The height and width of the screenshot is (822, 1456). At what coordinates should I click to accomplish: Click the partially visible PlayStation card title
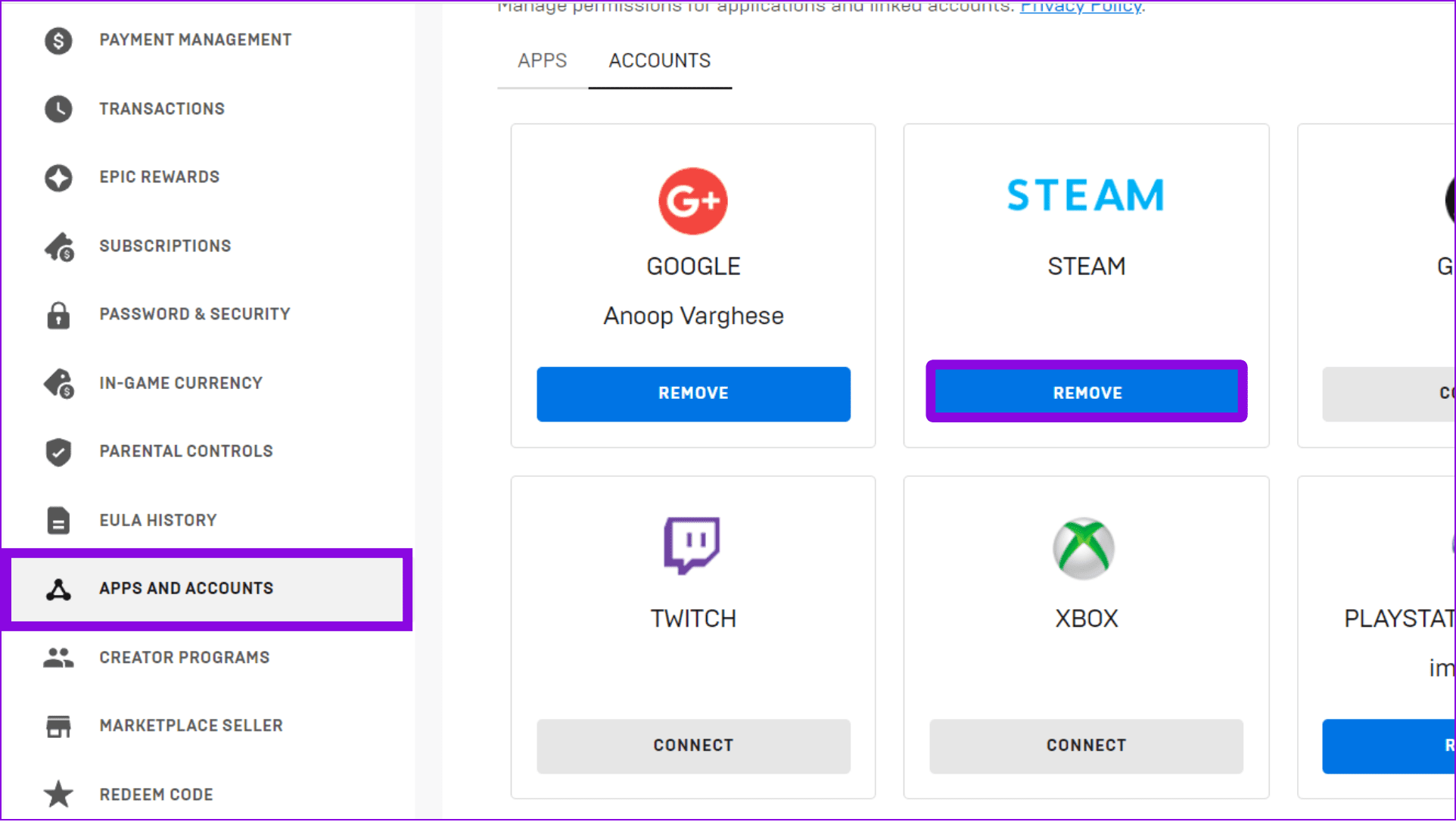tap(1399, 618)
